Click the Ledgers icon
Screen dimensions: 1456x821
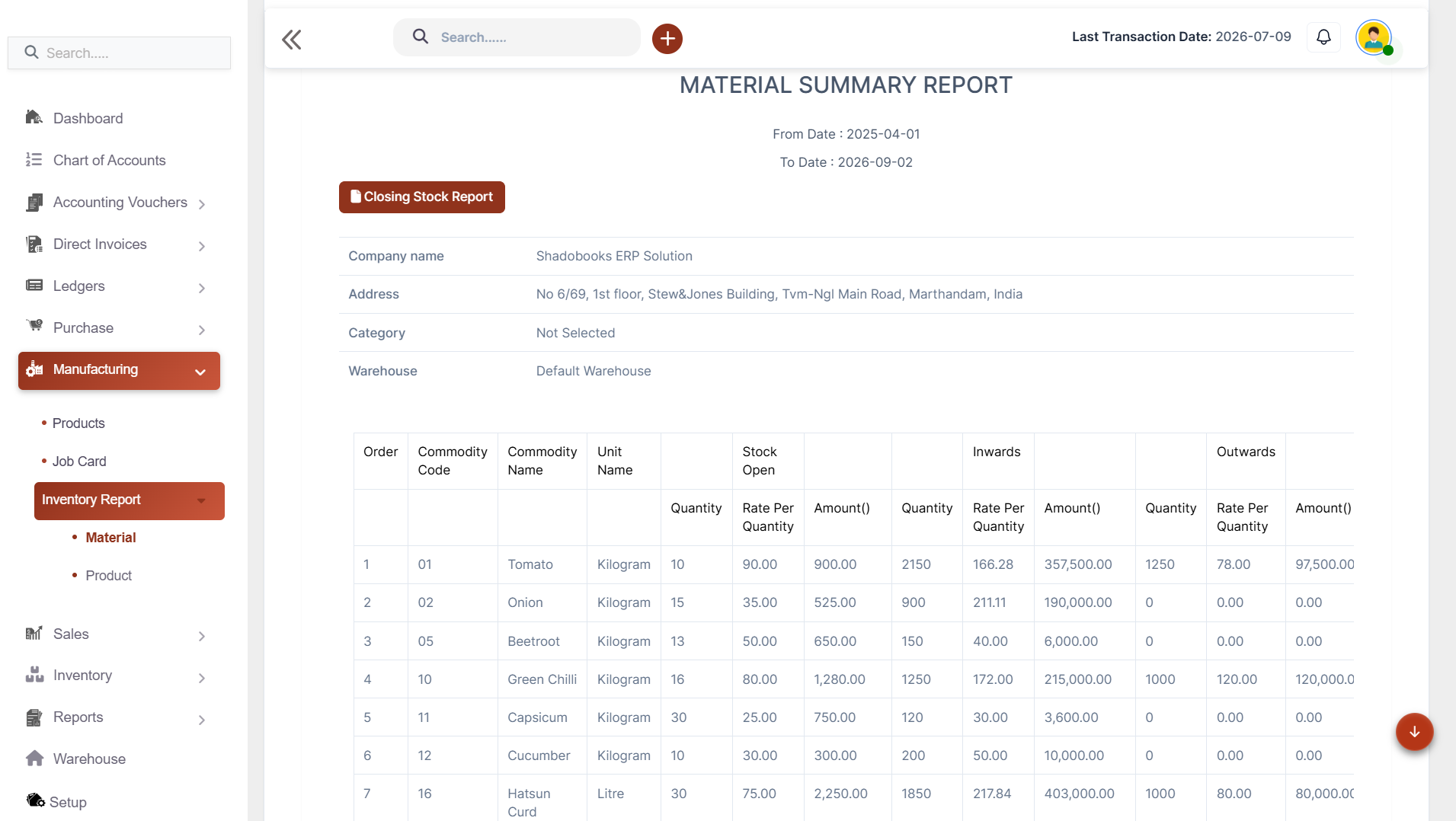point(34,286)
